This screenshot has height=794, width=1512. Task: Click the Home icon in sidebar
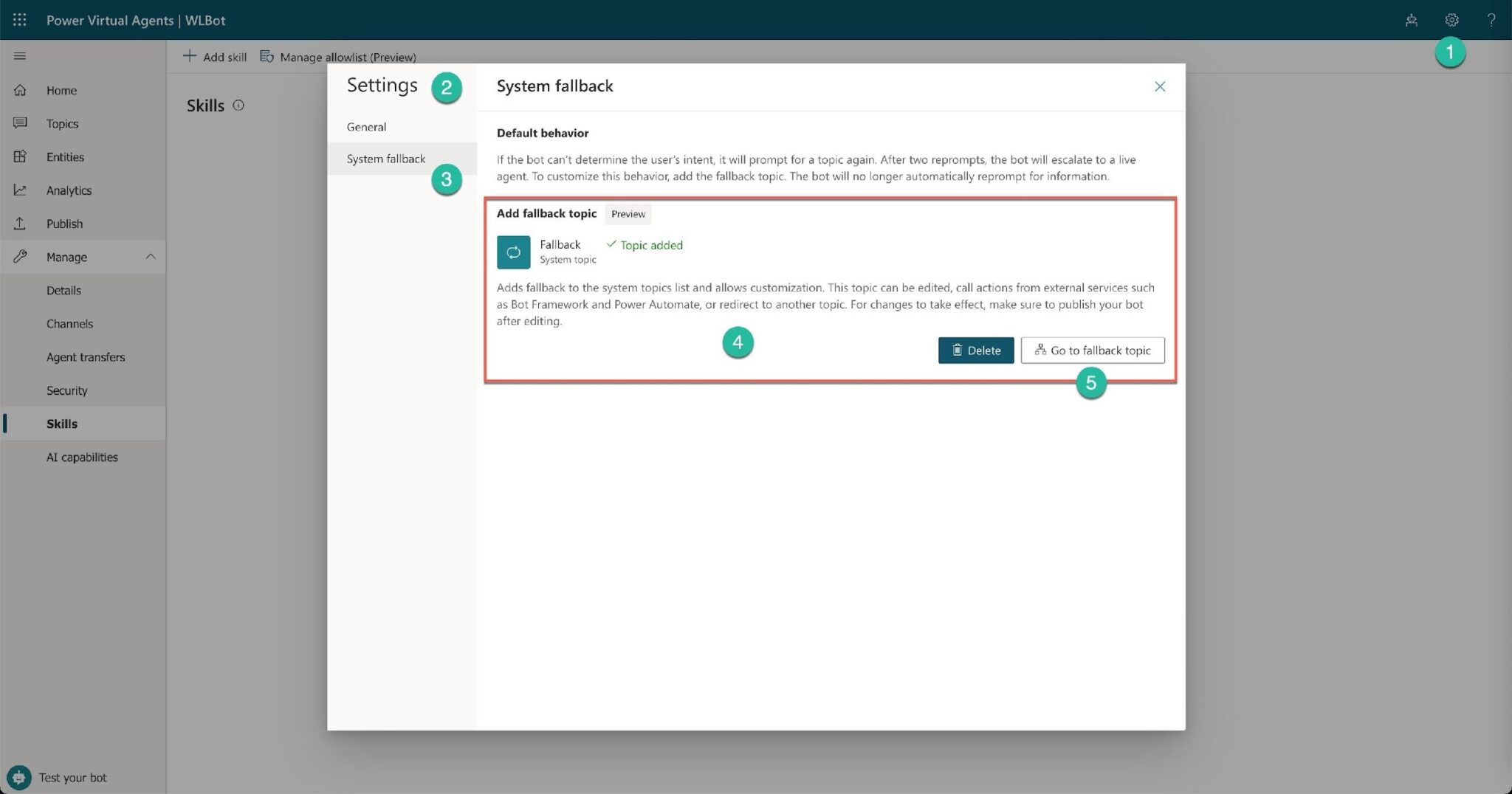pos(20,90)
